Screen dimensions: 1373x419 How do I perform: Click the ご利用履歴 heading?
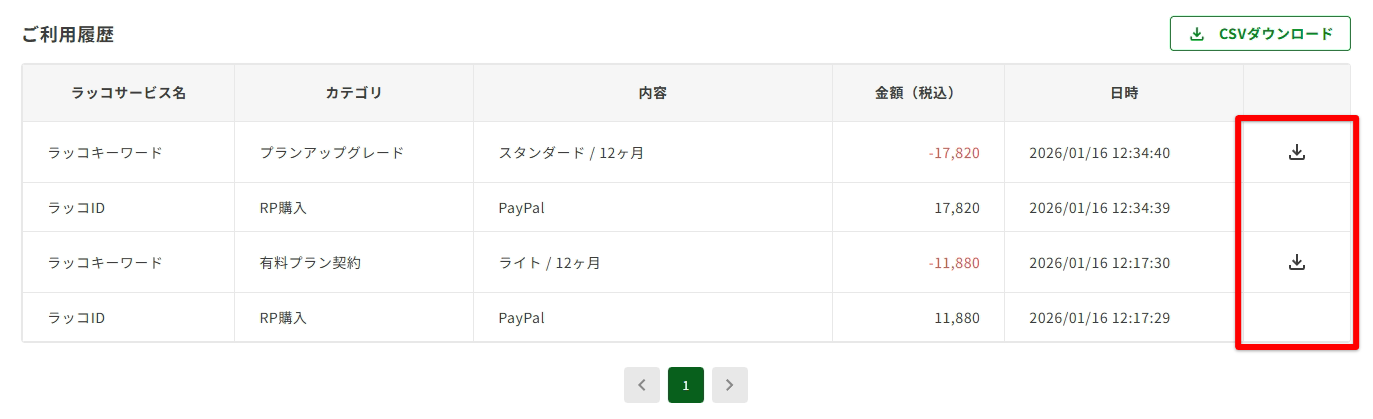(x=68, y=35)
